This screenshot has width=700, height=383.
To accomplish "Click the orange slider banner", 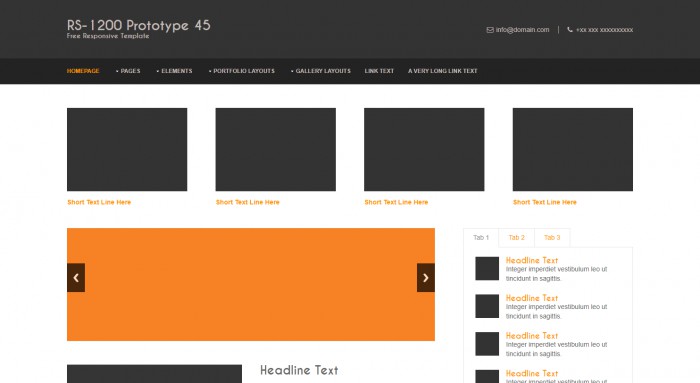I will tap(251, 284).
